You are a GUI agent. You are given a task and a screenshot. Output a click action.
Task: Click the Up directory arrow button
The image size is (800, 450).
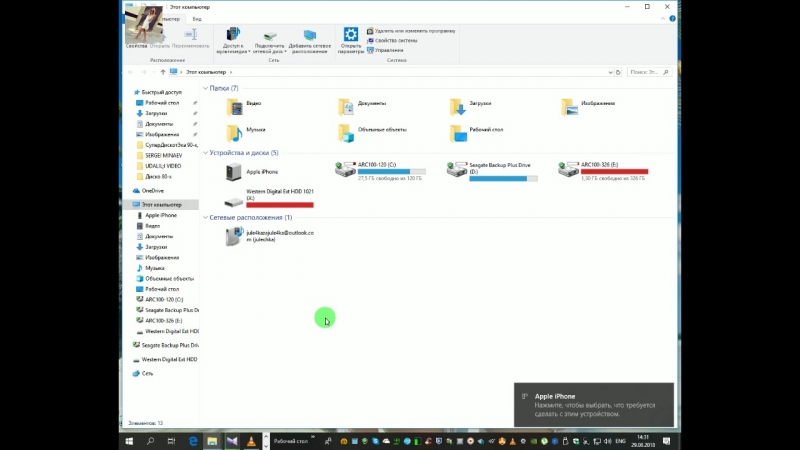[163, 72]
